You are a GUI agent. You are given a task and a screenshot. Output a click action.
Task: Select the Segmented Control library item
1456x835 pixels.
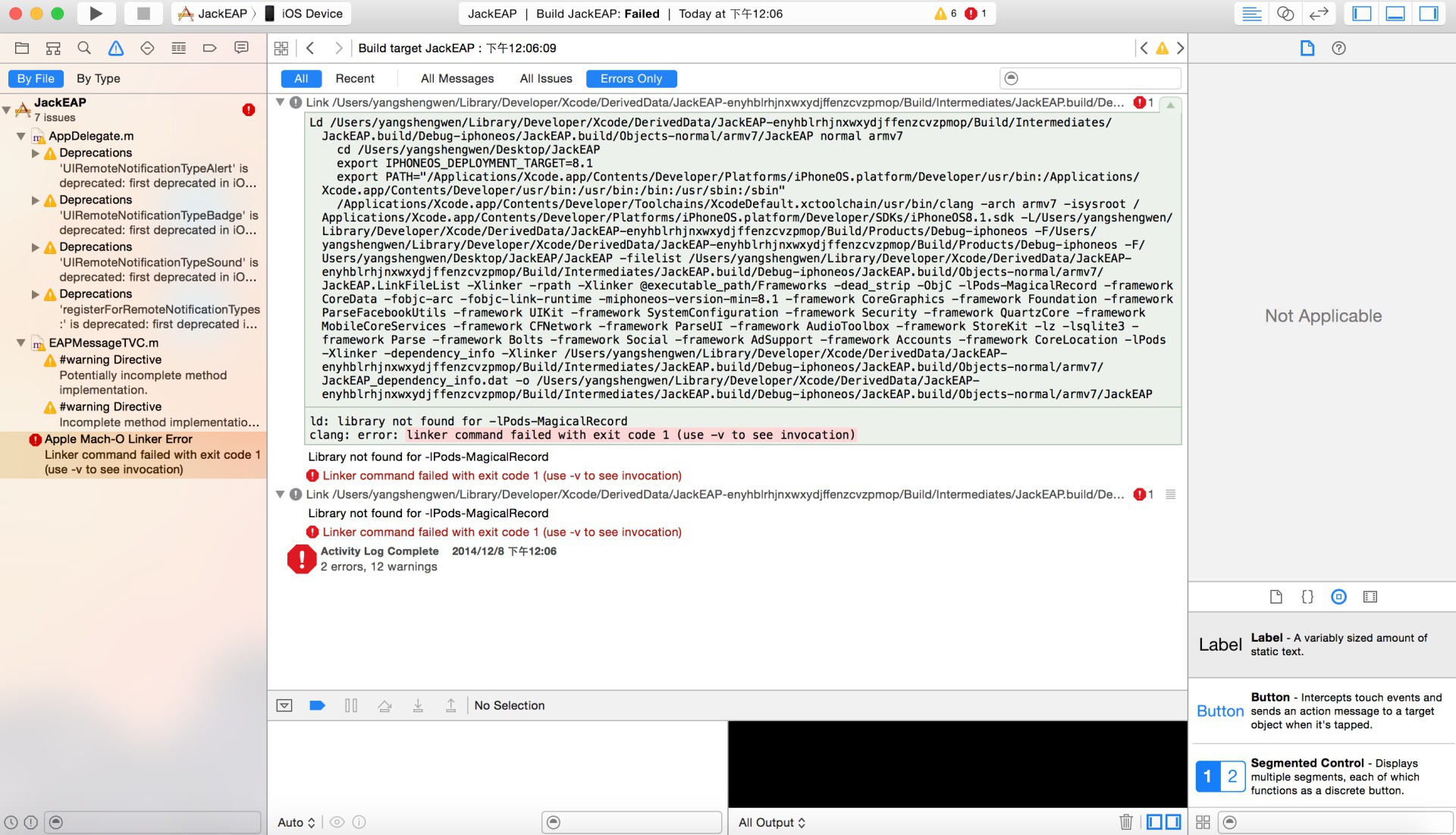[x=1323, y=777]
